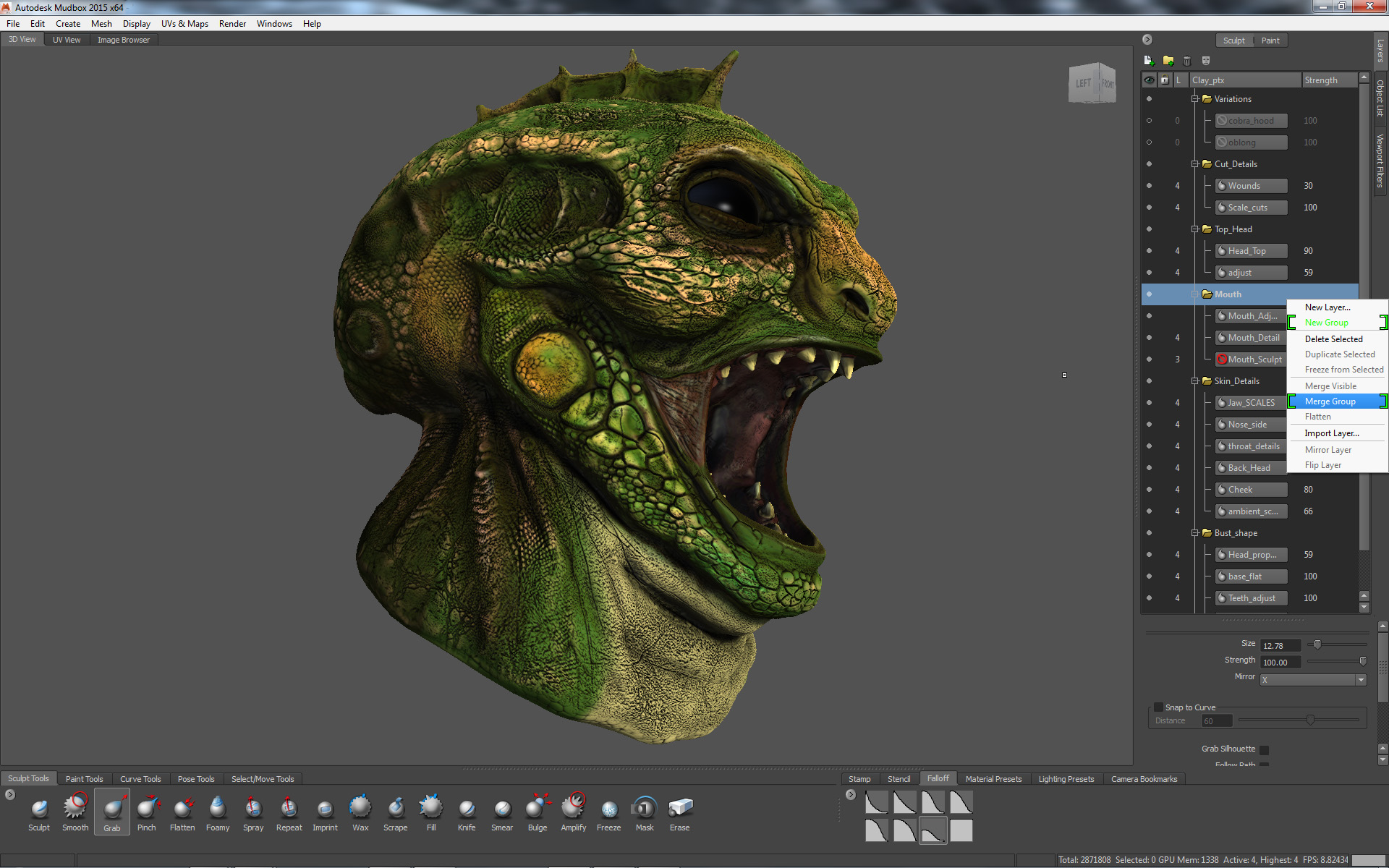Choose Merge Group from the context menu
This screenshot has height=868, width=1389.
pyautogui.click(x=1330, y=401)
